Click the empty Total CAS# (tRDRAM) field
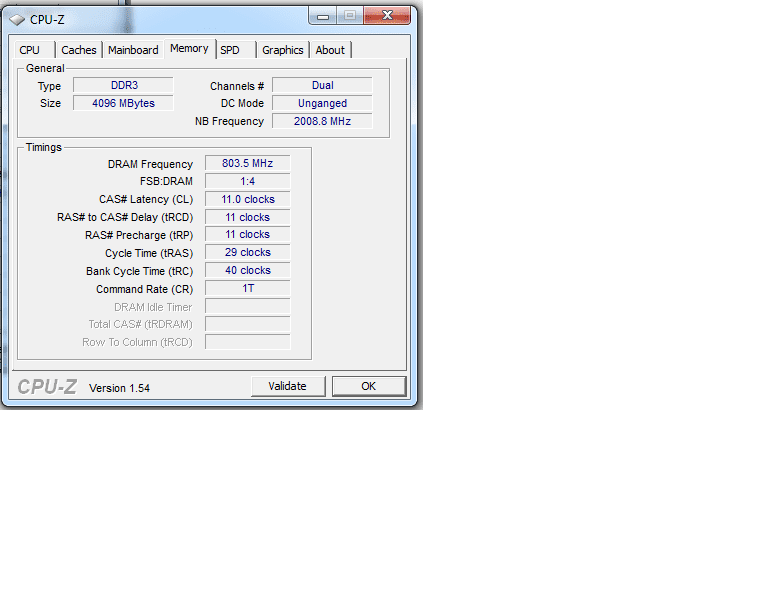The image size is (768, 614). pos(248,324)
